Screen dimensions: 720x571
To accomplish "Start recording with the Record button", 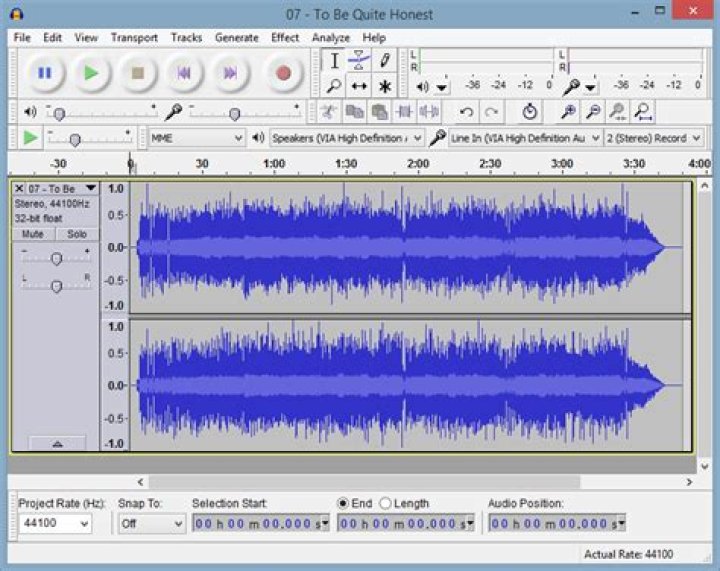I will click(x=283, y=73).
